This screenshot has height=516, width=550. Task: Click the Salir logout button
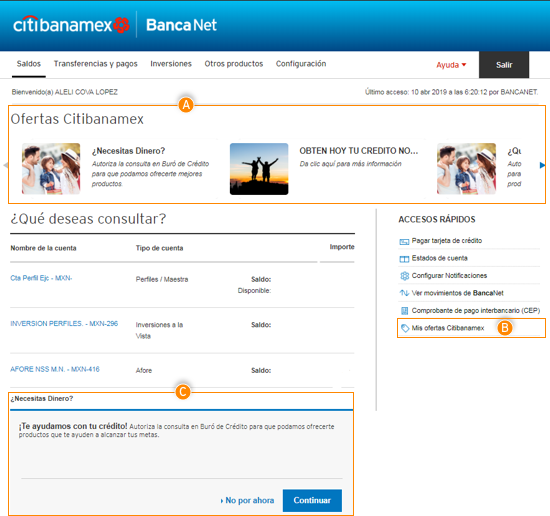tap(504, 65)
